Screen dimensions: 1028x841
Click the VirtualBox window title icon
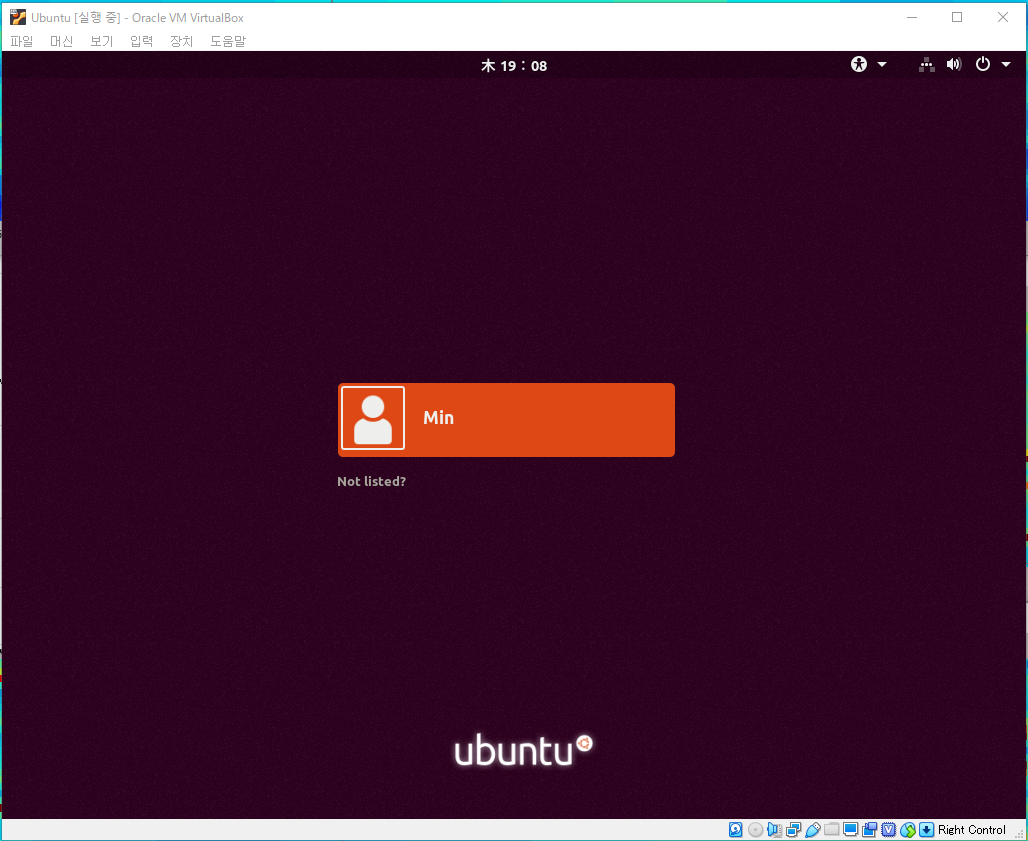(x=18, y=18)
